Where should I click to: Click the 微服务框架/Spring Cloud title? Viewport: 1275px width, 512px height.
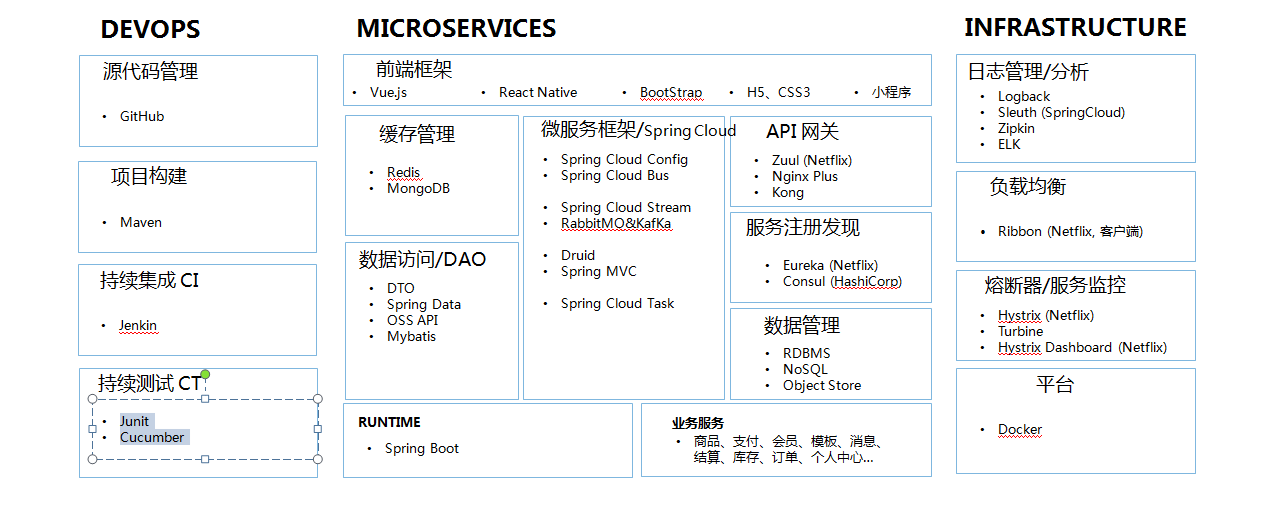pyautogui.click(x=638, y=129)
